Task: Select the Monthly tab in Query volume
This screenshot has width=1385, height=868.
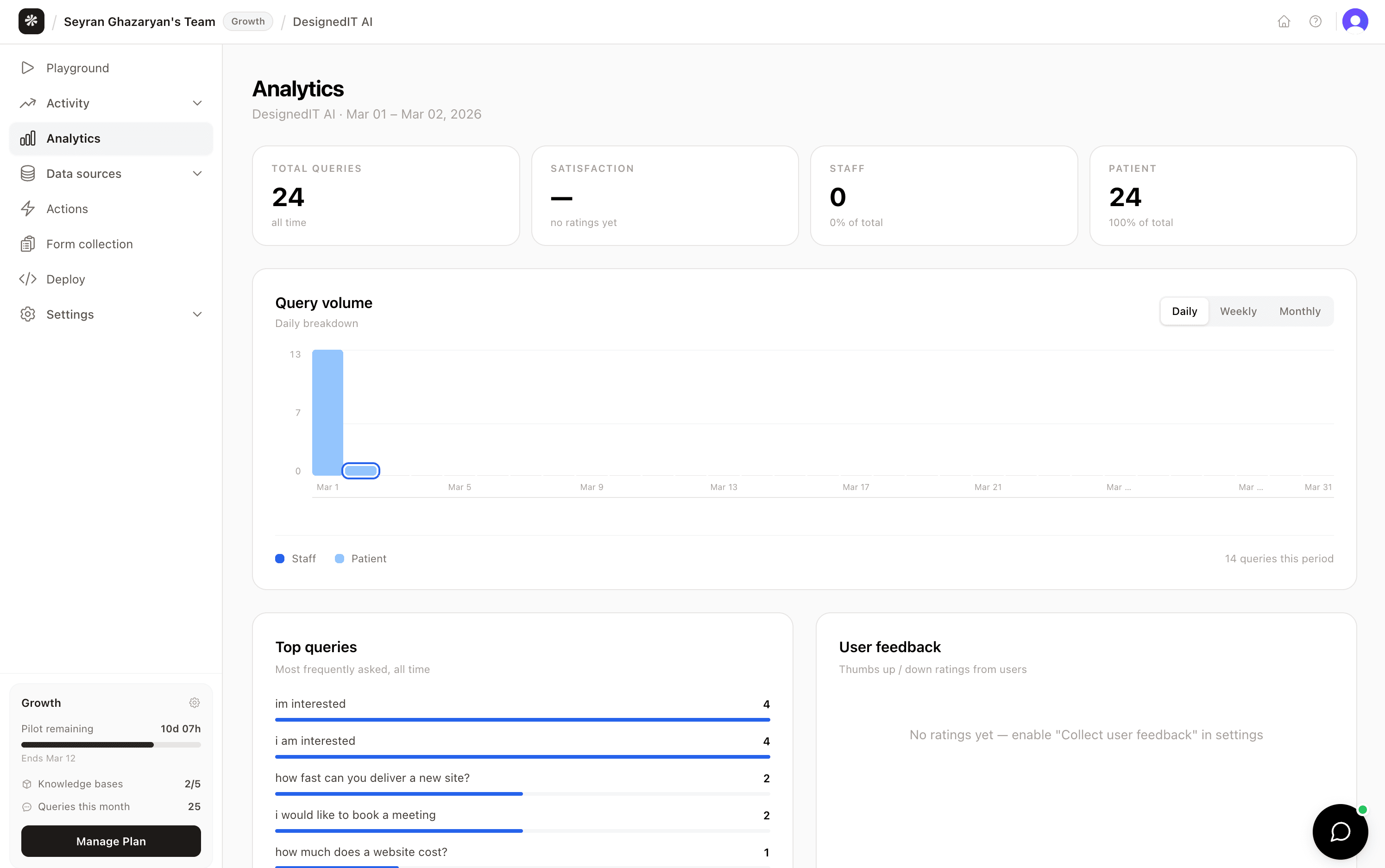Action: [x=1299, y=311]
